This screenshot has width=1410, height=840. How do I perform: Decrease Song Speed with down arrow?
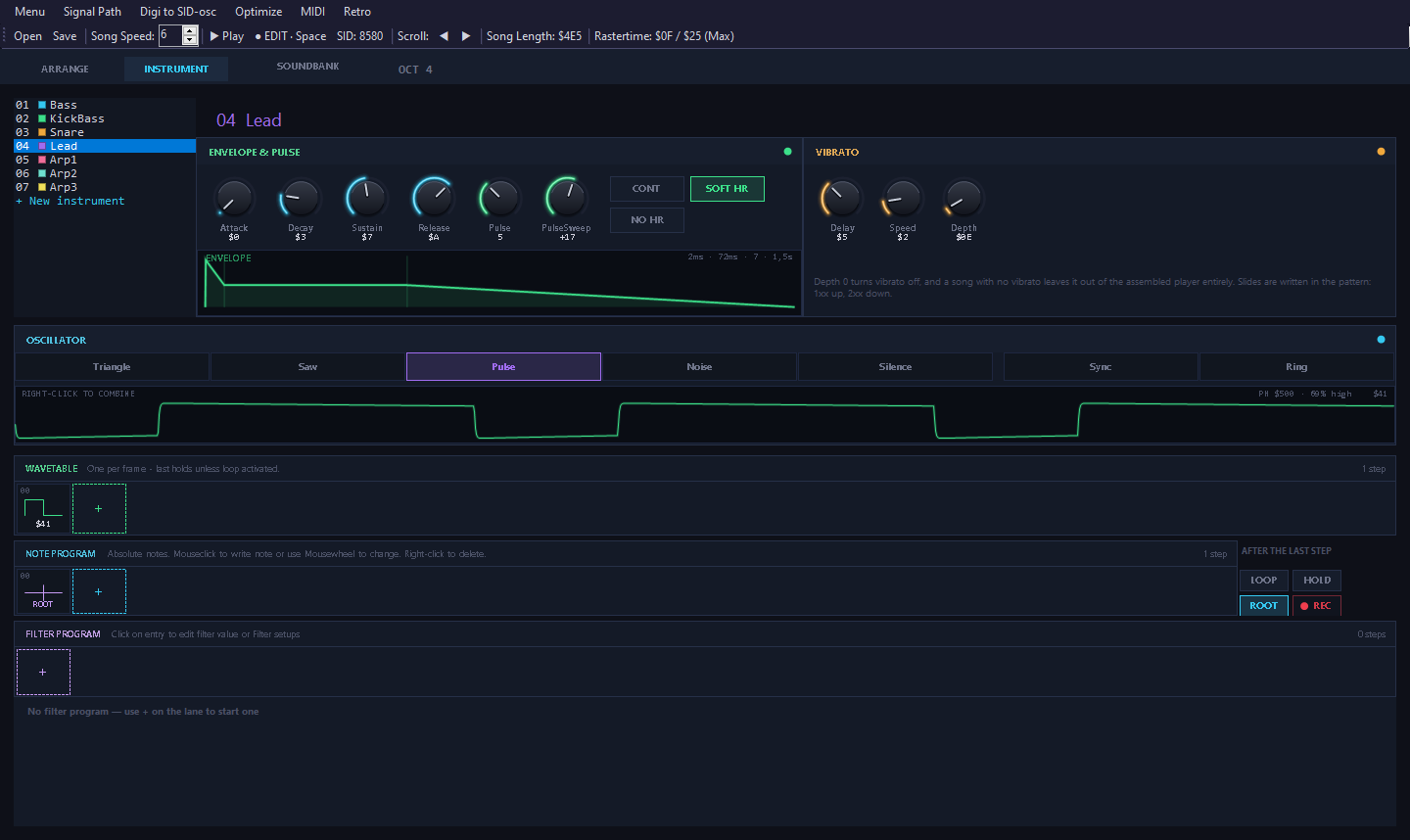pos(190,41)
